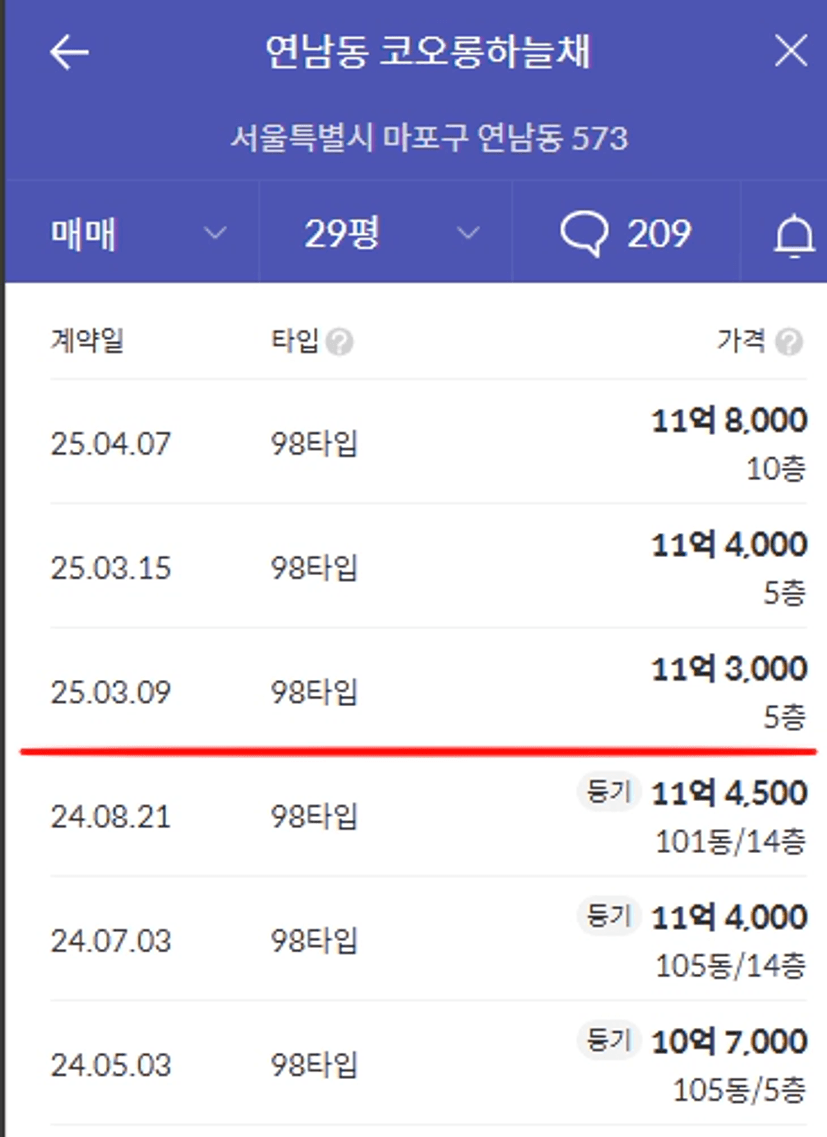
Task: Click 등기 badge on 24.05.03 row
Action: [x=609, y=1040]
